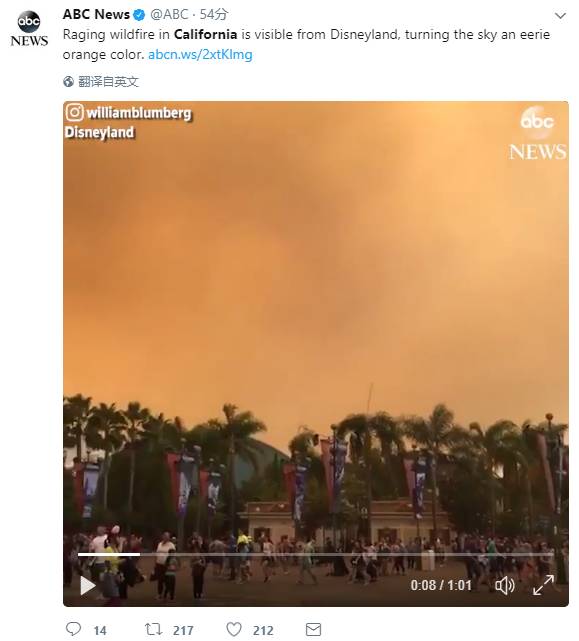Click the ABC News account name
This screenshot has height=641, width=579.
click(96, 15)
